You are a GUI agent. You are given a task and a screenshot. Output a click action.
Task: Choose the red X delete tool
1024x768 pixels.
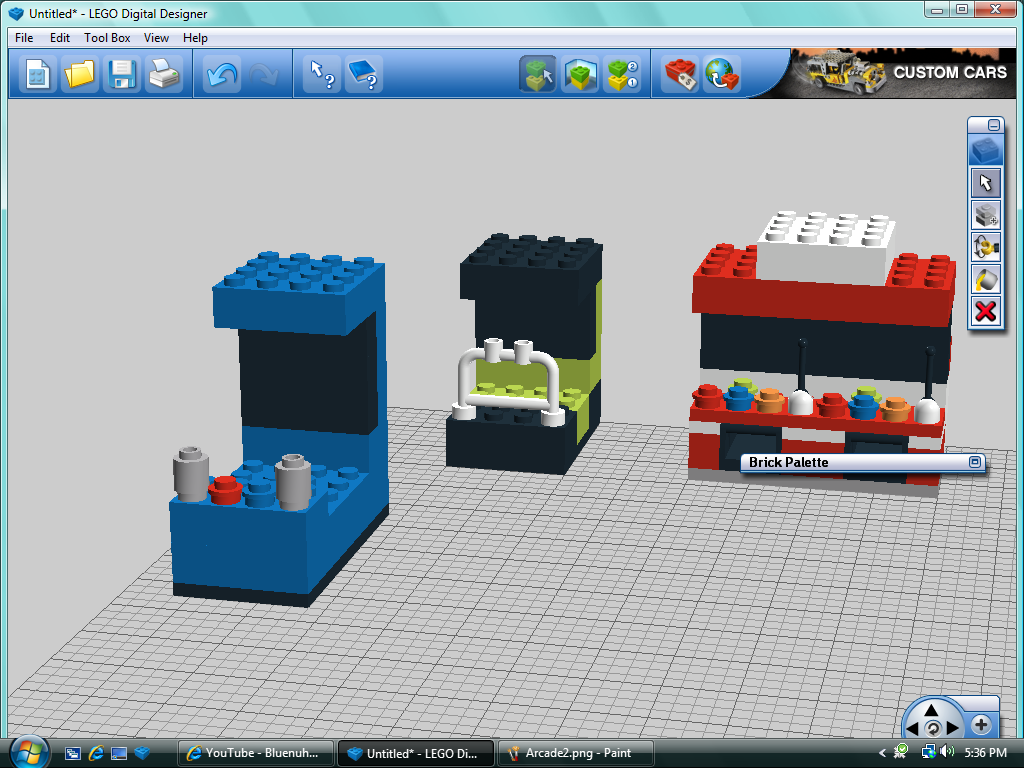[985, 312]
